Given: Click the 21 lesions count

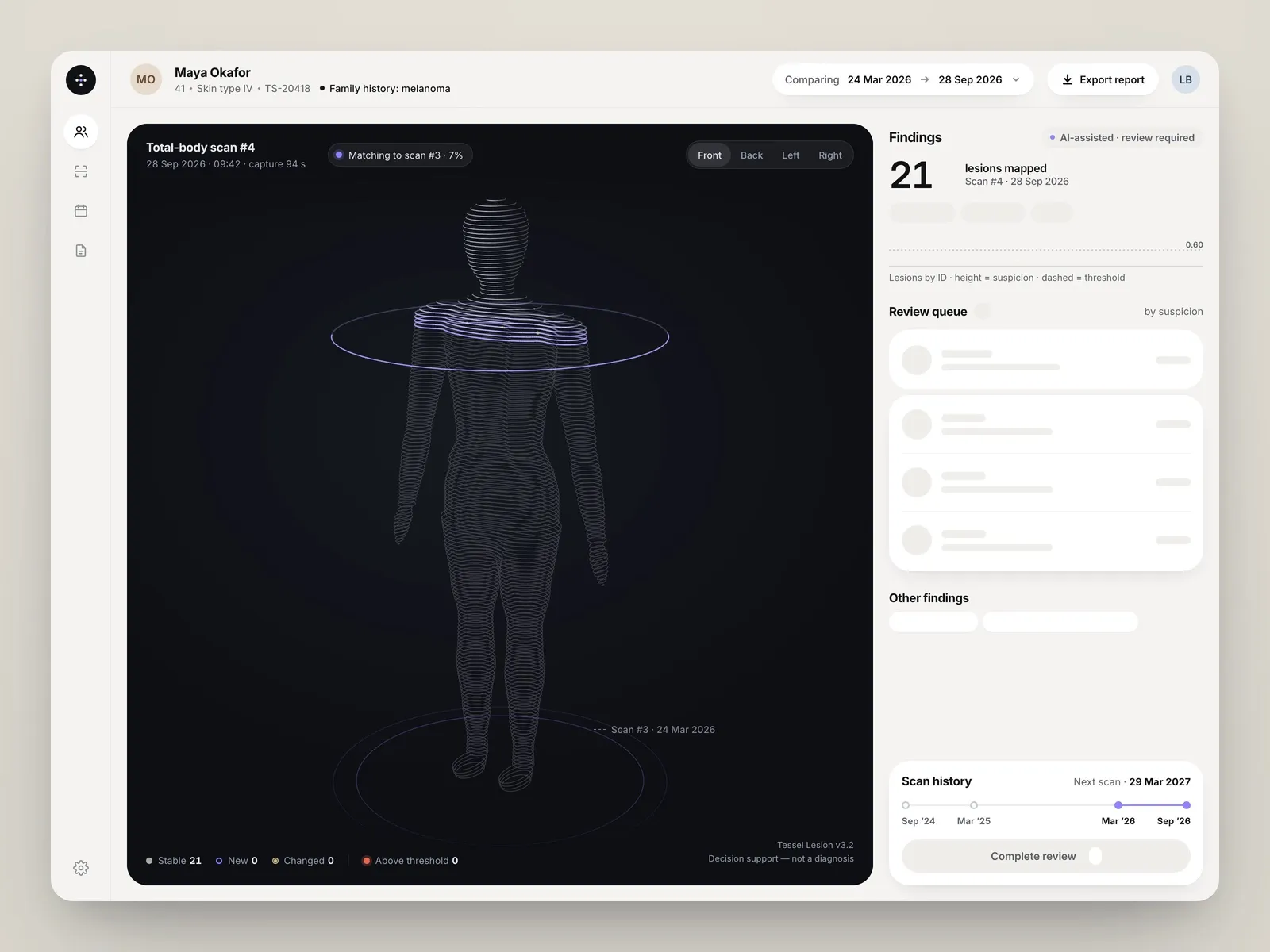Looking at the screenshot, I should pos(910,175).
